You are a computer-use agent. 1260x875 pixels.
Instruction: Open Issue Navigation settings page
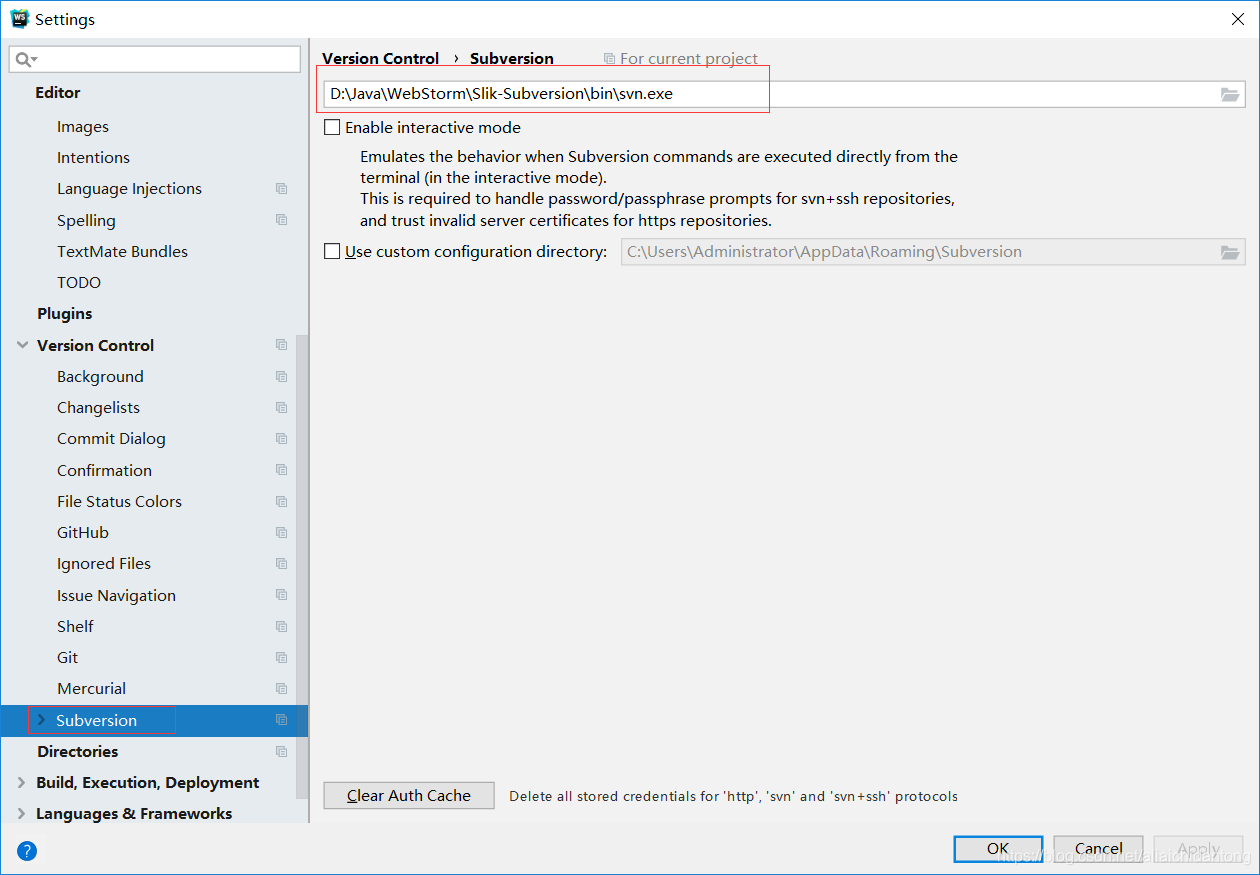click(x=116, y=595)
